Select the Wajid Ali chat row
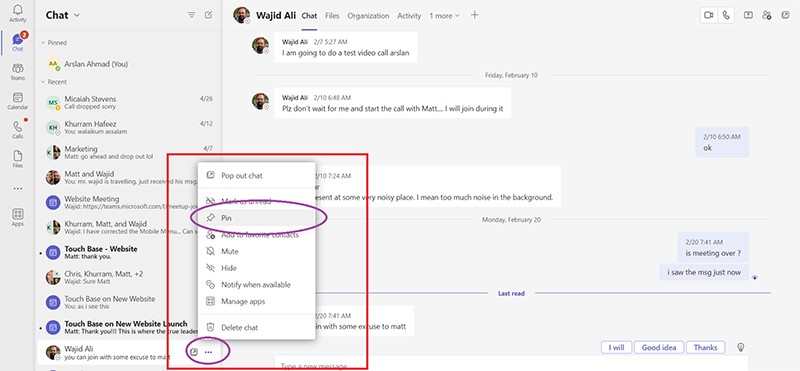Viewport: 800px width, 371px height. point(129,353)
